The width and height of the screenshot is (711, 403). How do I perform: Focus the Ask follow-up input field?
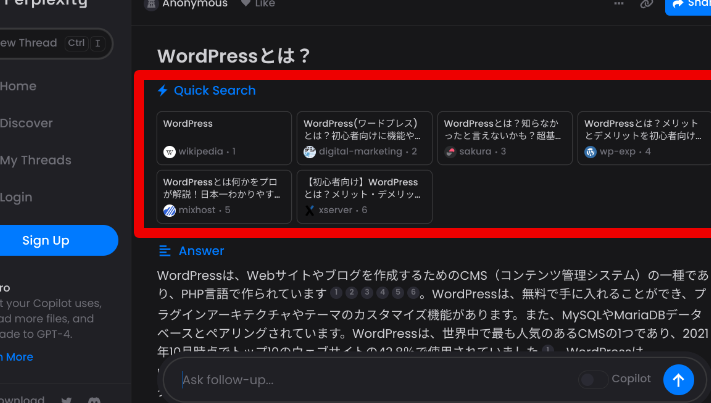click(x=370, y=379)
